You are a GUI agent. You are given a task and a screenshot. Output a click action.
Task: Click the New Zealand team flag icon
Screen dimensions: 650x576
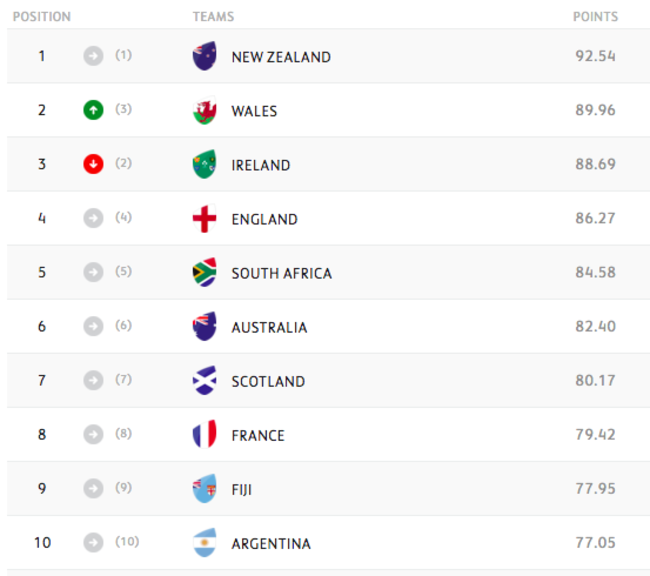click(x=205, y=56)
